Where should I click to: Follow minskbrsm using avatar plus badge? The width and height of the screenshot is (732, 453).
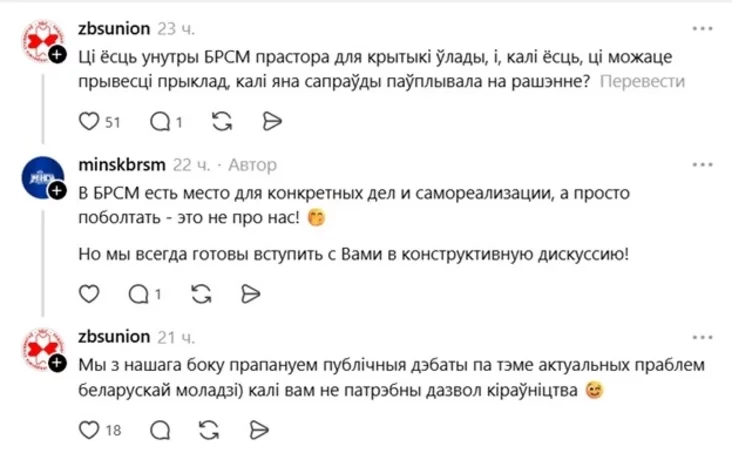pyautogui.click(x=57, y=191)
